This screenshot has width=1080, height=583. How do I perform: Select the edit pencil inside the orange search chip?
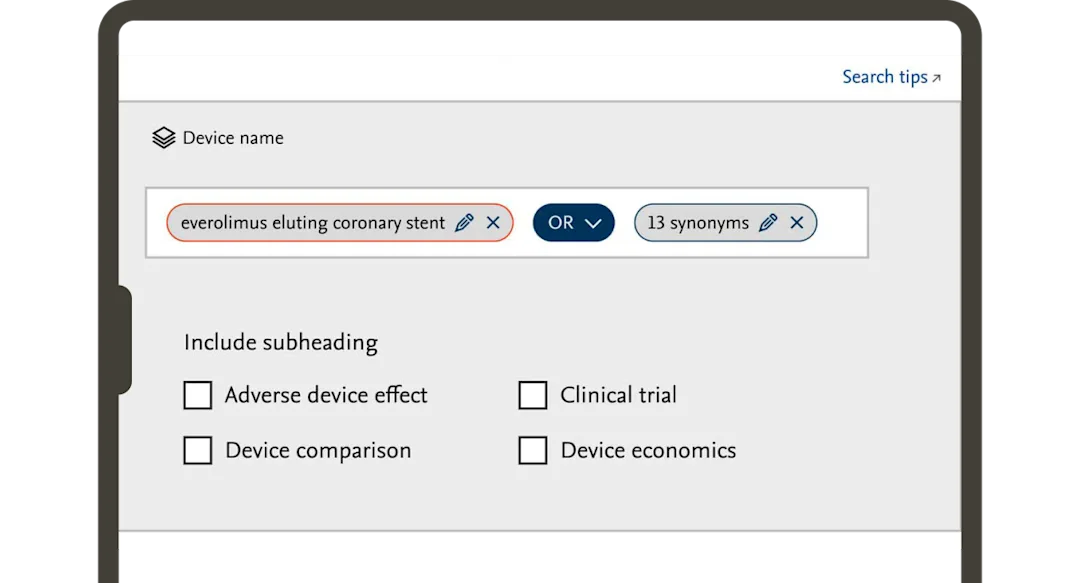click(x=463, y=222)
